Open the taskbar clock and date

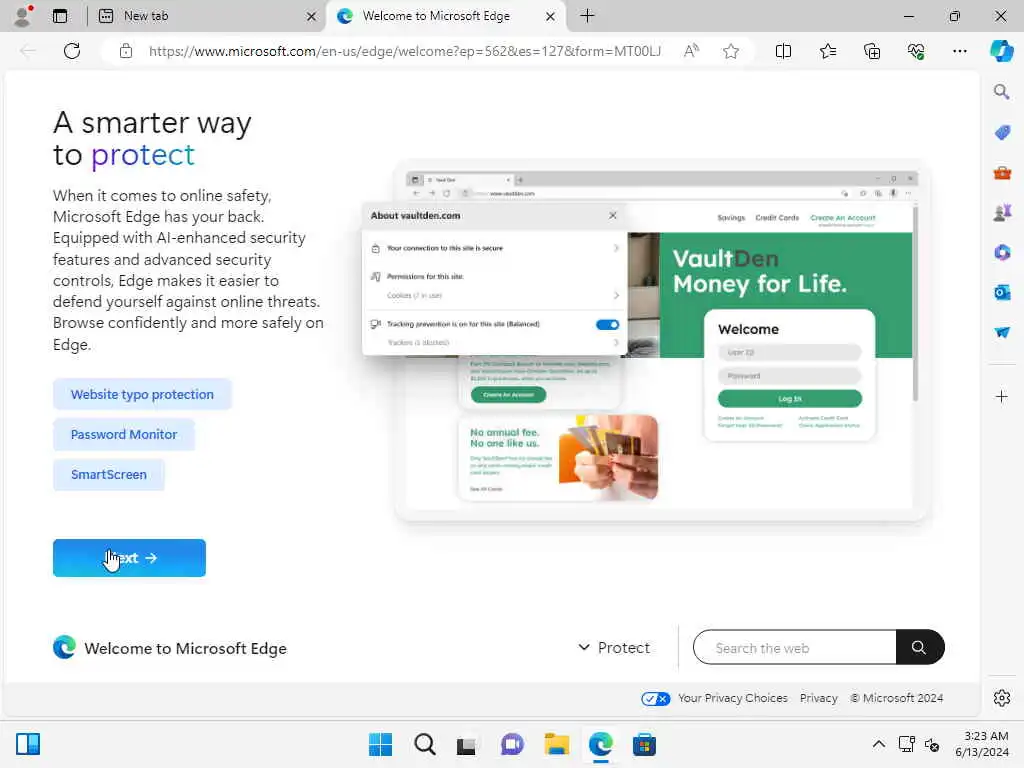click(x=982, y=744)
